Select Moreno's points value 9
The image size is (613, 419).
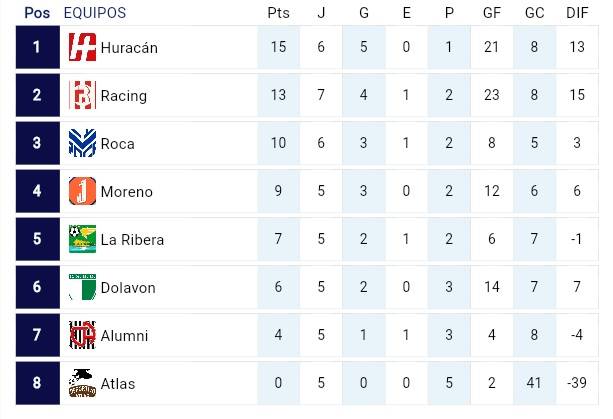277,192
